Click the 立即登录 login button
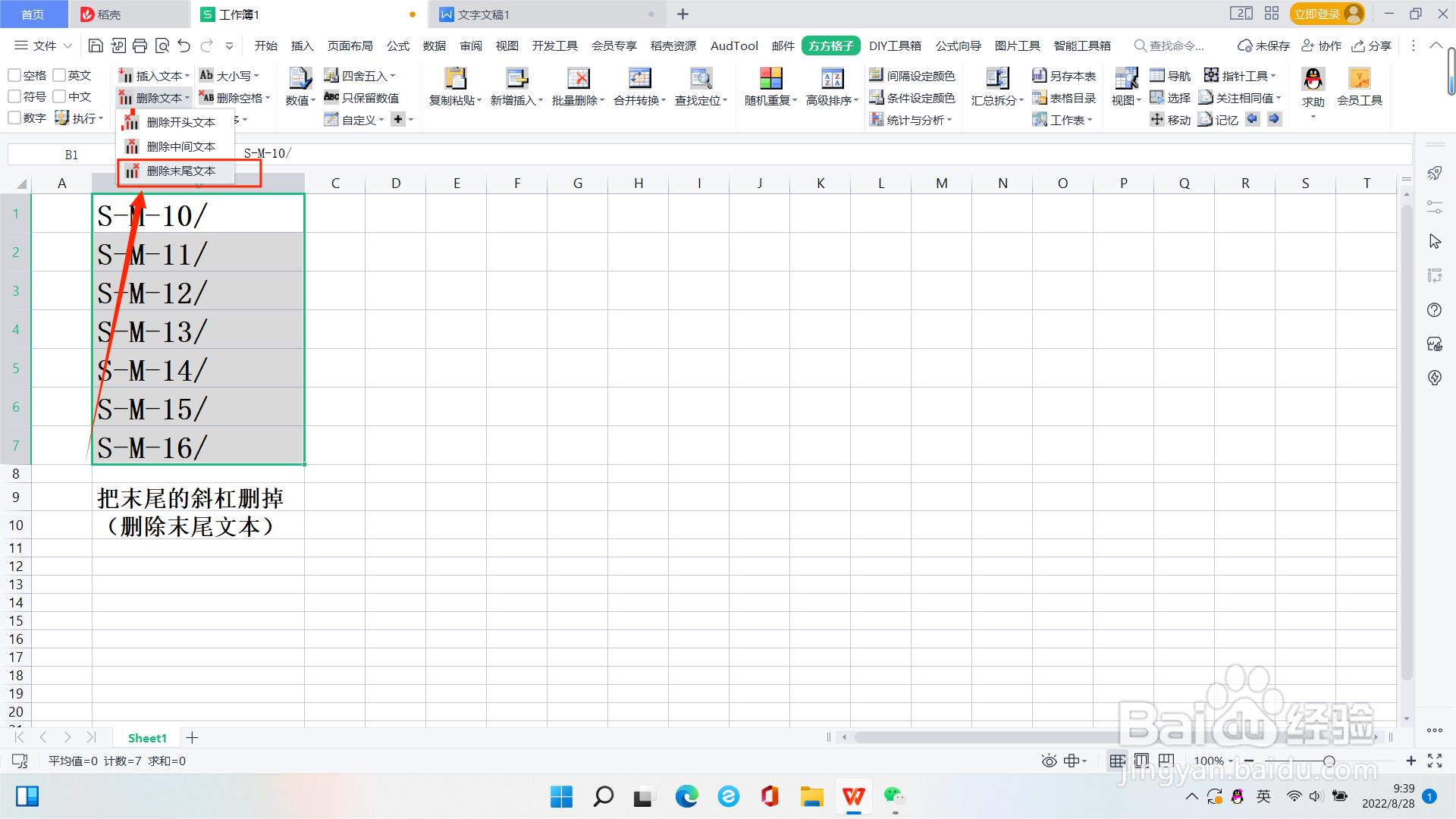This screenshot has width=1456, height=819. [x=1317, y=14]
